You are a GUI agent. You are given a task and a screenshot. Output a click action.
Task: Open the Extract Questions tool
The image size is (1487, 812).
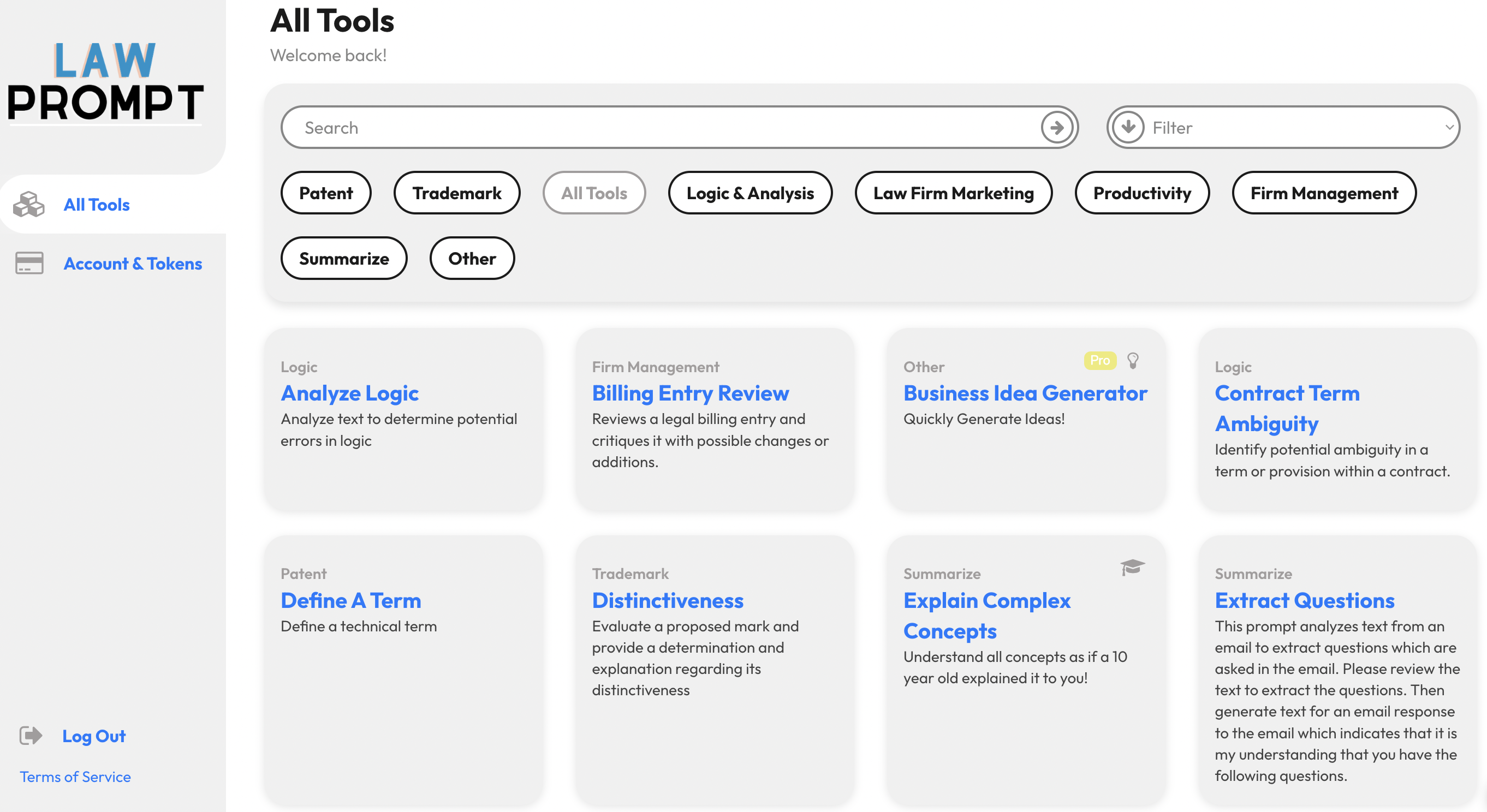click(x=1305, y=600)
